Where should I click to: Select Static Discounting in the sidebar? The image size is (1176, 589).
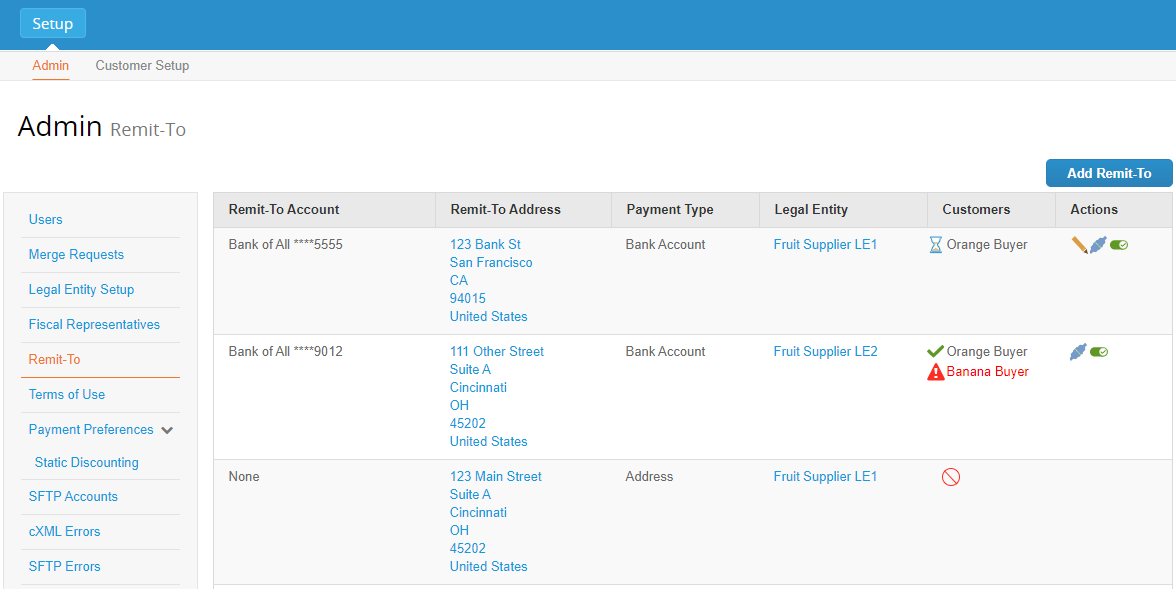tap(86, 463)
